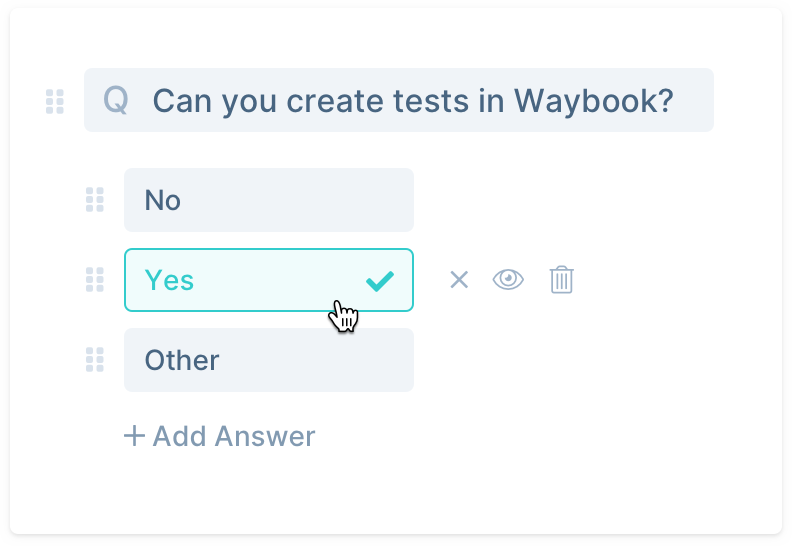Image resolution: width=792 pixels, height=546 pixels.
Task: Click the drag handle beside the Other answer
Action: click(95, 360)
